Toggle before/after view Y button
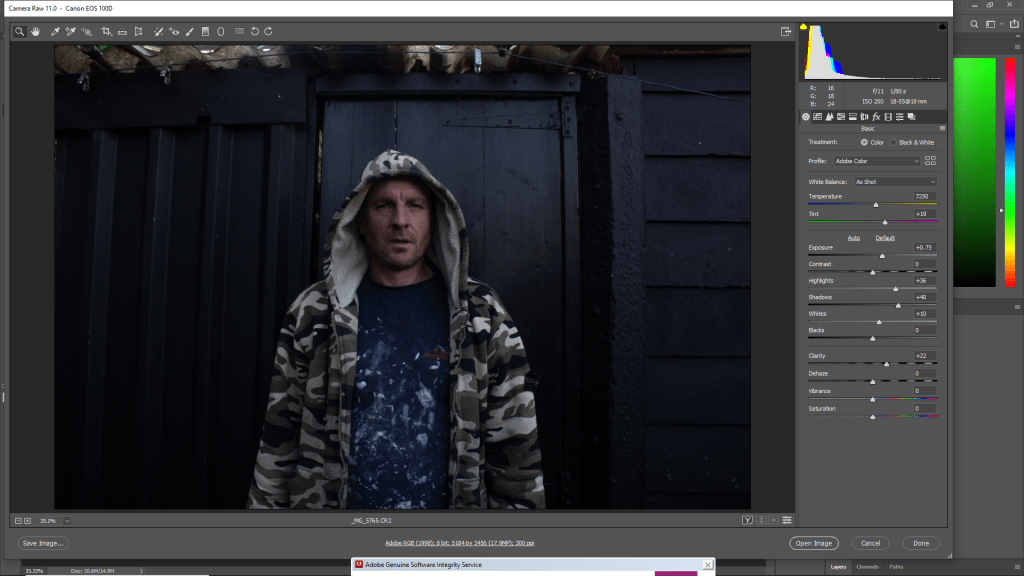 pyautogui.click(x=747, y=520)
